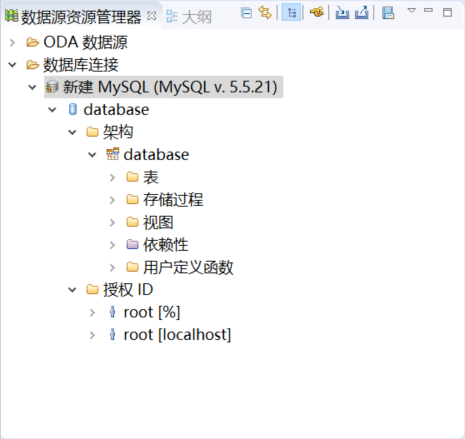465x439 pixels.
Task: Select 新建 MySQL connection entry
Action: click(164, 87)
